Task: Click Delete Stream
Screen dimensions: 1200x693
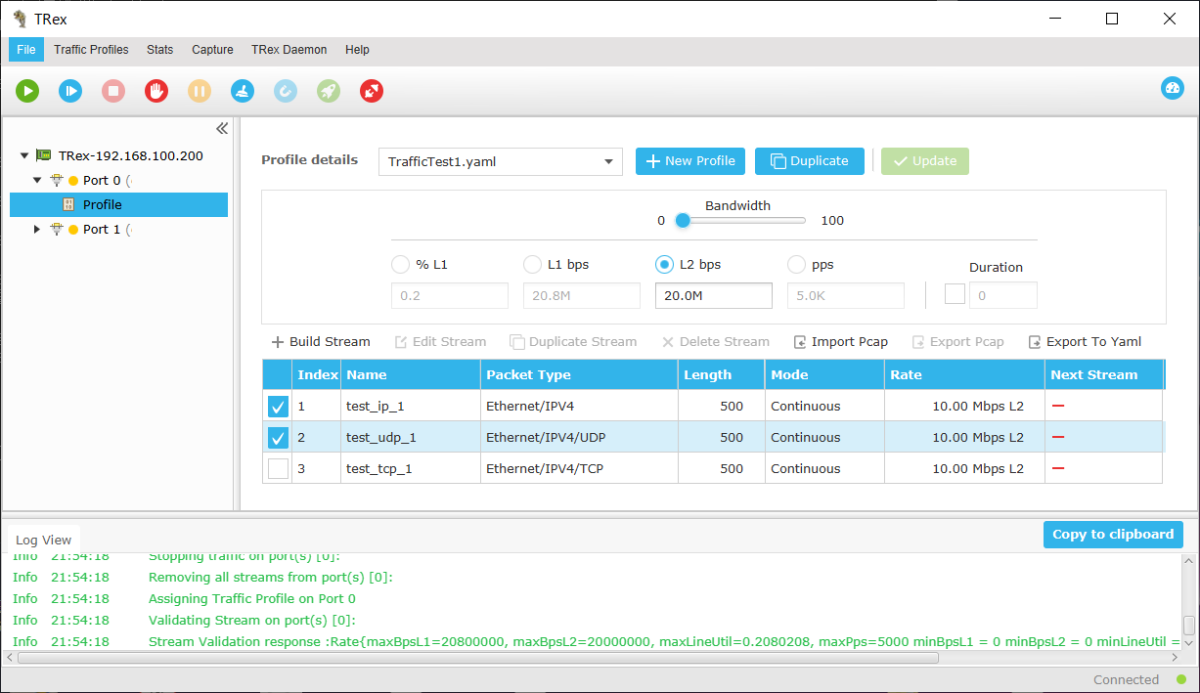Action: [x=716, y=342]
